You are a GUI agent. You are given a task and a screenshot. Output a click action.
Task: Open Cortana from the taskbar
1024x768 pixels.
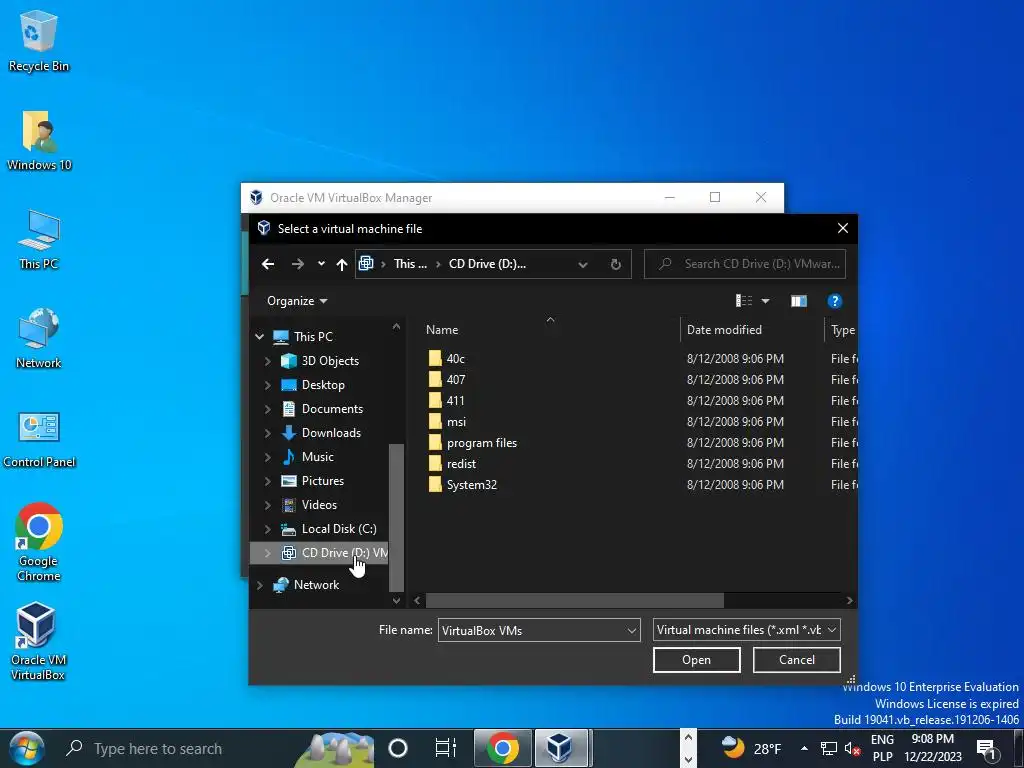point(398,748)
